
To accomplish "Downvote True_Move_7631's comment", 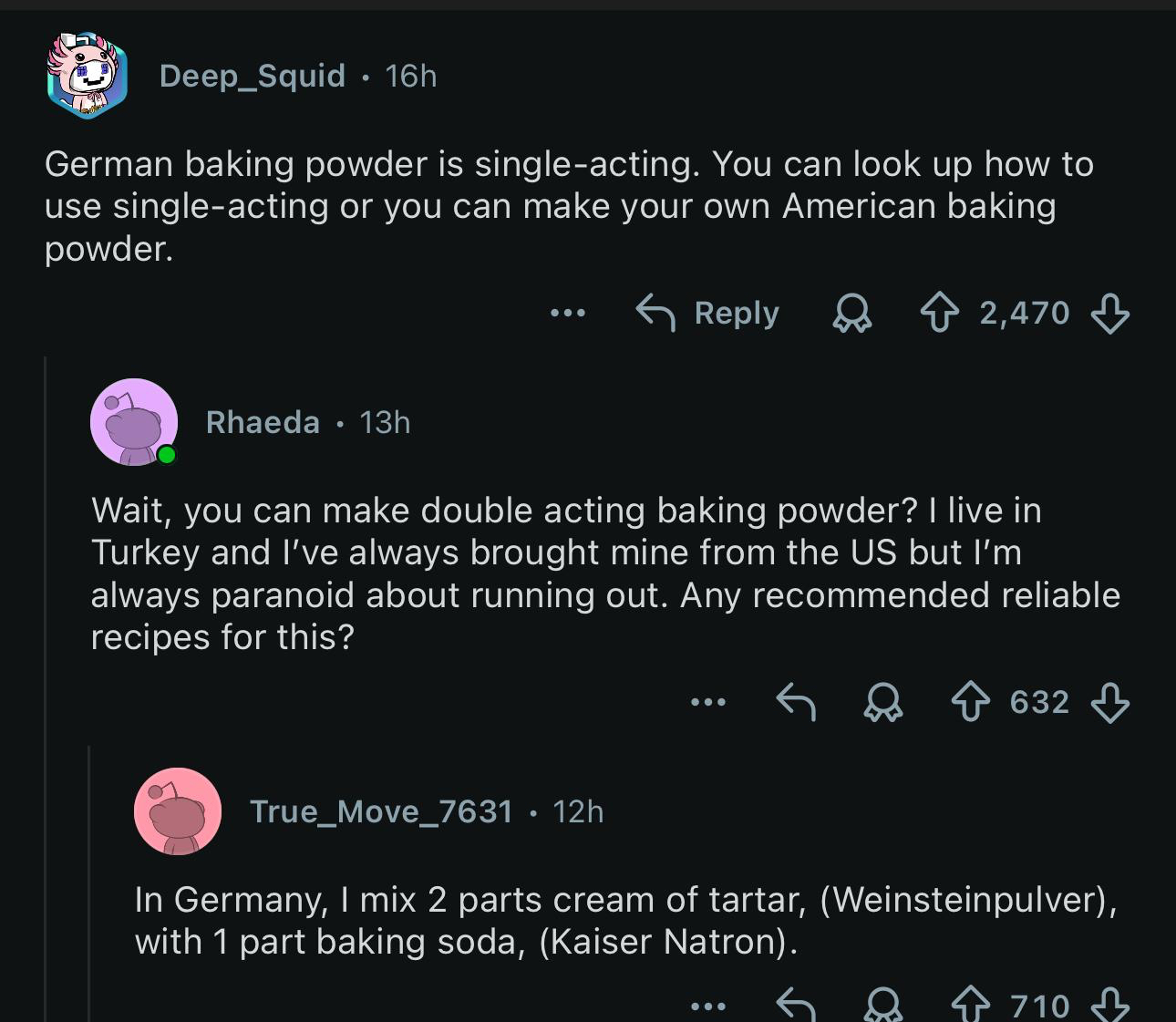I will tap(1109, 1005).
